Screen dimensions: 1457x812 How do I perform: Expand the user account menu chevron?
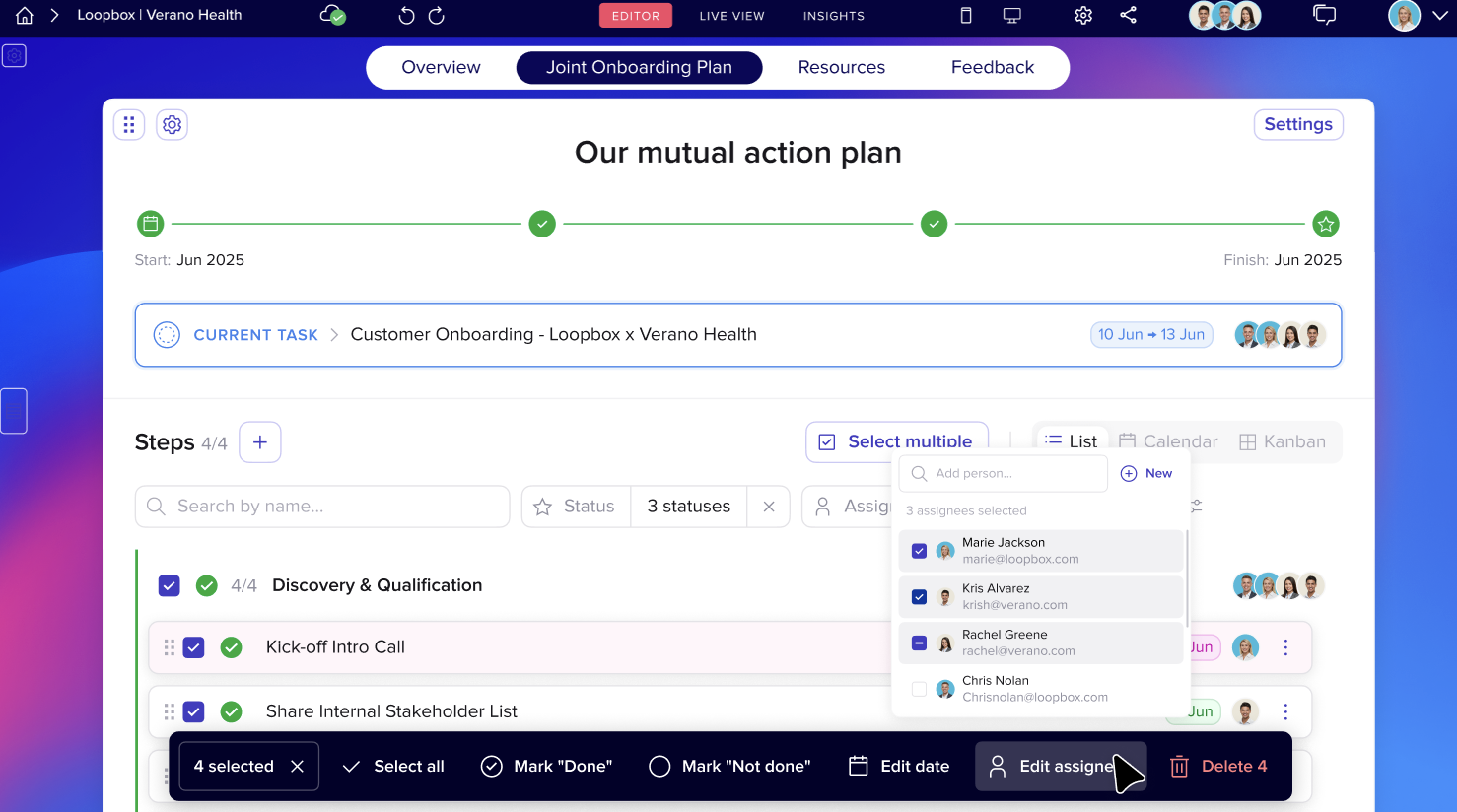[x=1440, y=15]
